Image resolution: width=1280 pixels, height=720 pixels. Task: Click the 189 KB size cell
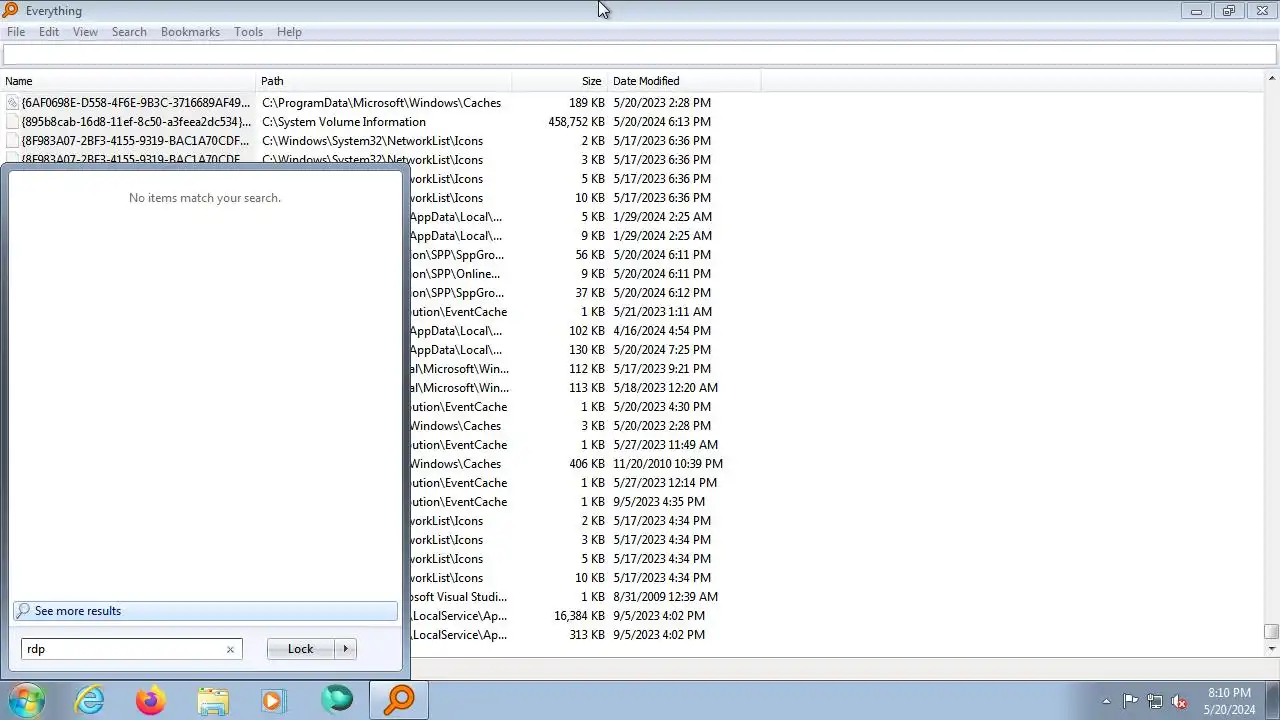click(x=587, y=103)
